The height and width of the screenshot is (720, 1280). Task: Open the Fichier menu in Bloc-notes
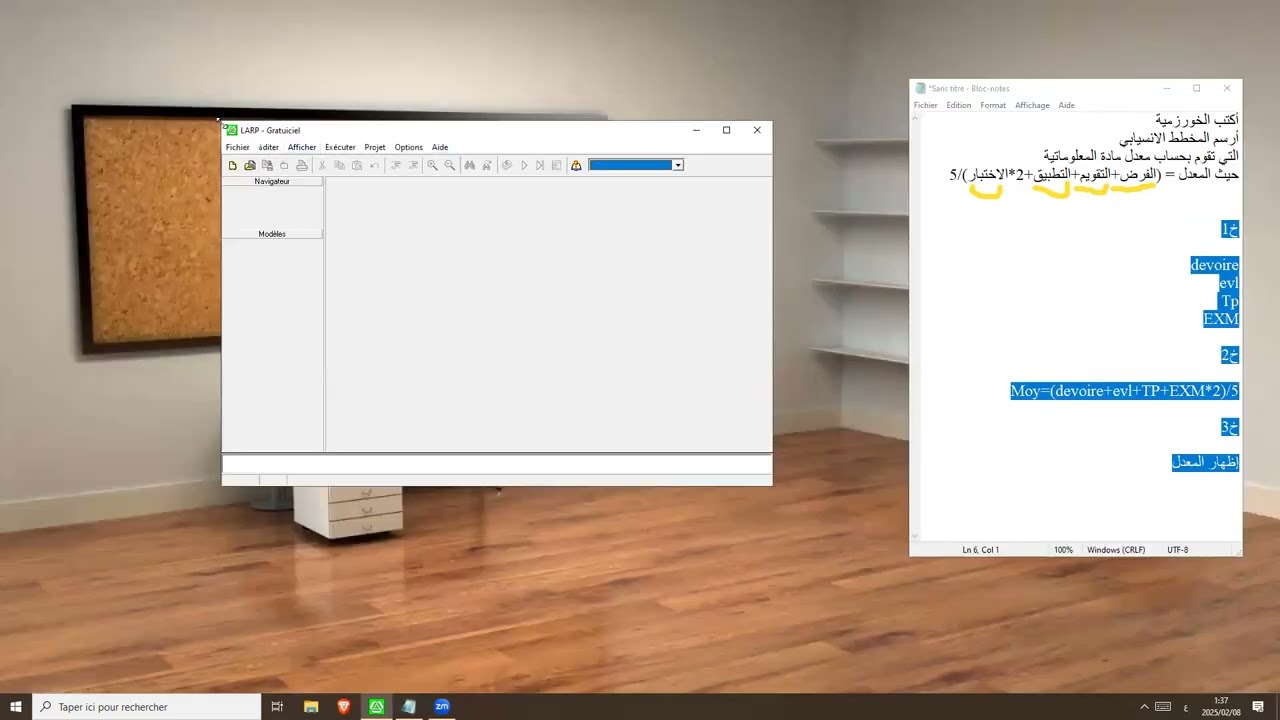coord(926,105)
